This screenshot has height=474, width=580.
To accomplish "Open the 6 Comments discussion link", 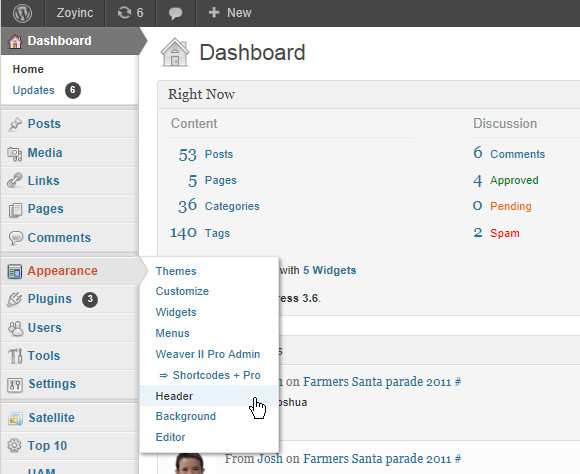I will click(509, 153).
